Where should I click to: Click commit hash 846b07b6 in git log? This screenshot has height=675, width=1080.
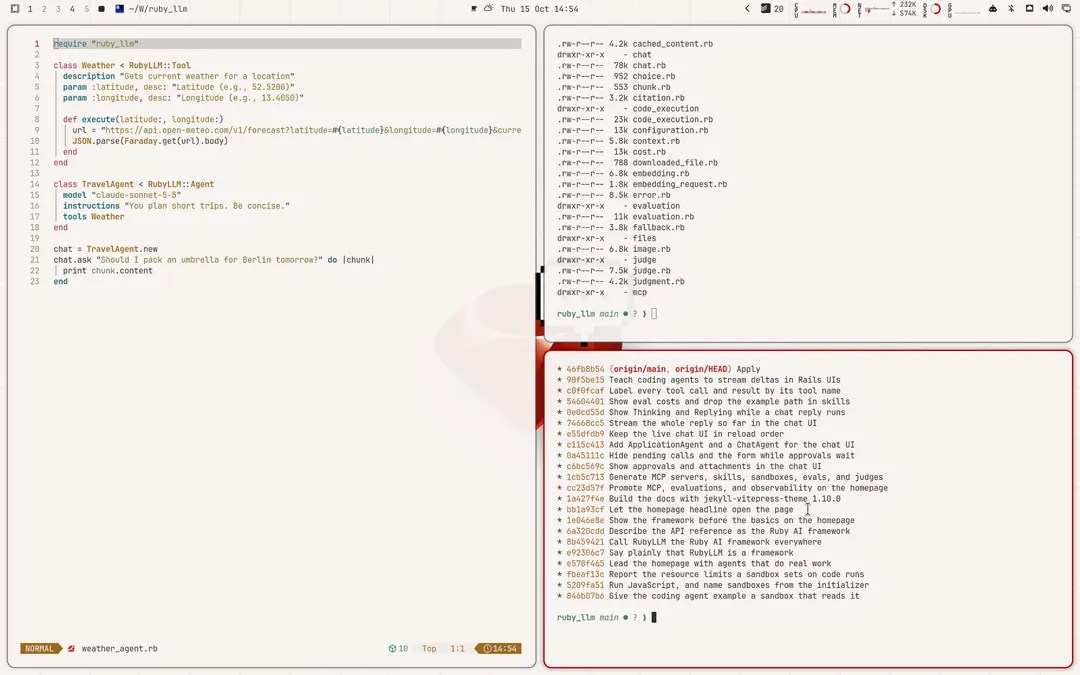585,596
